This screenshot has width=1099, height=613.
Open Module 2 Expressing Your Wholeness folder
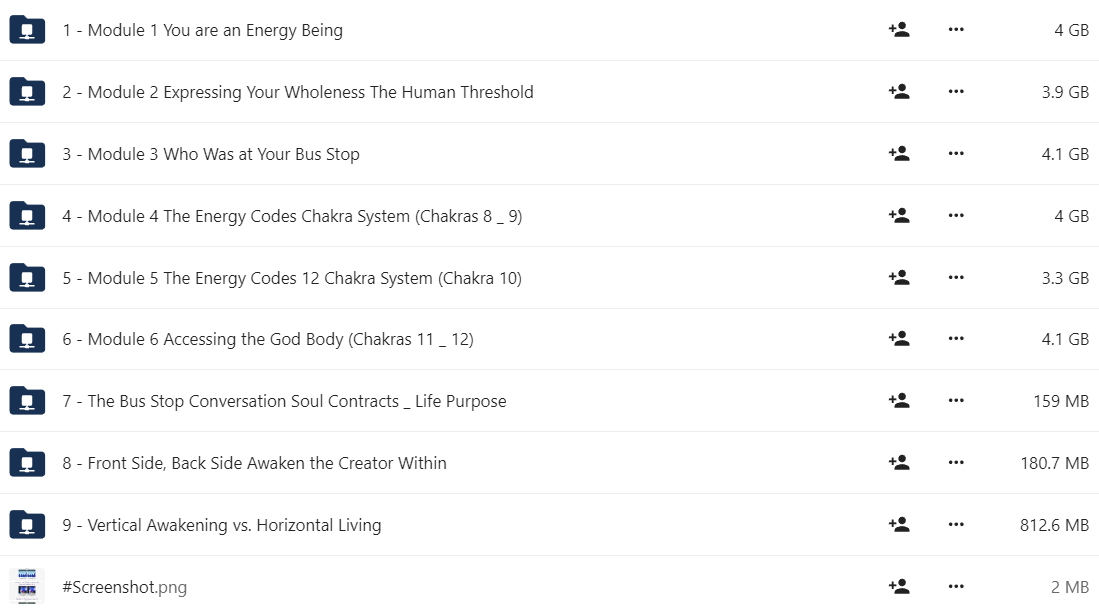coord(298,92)
